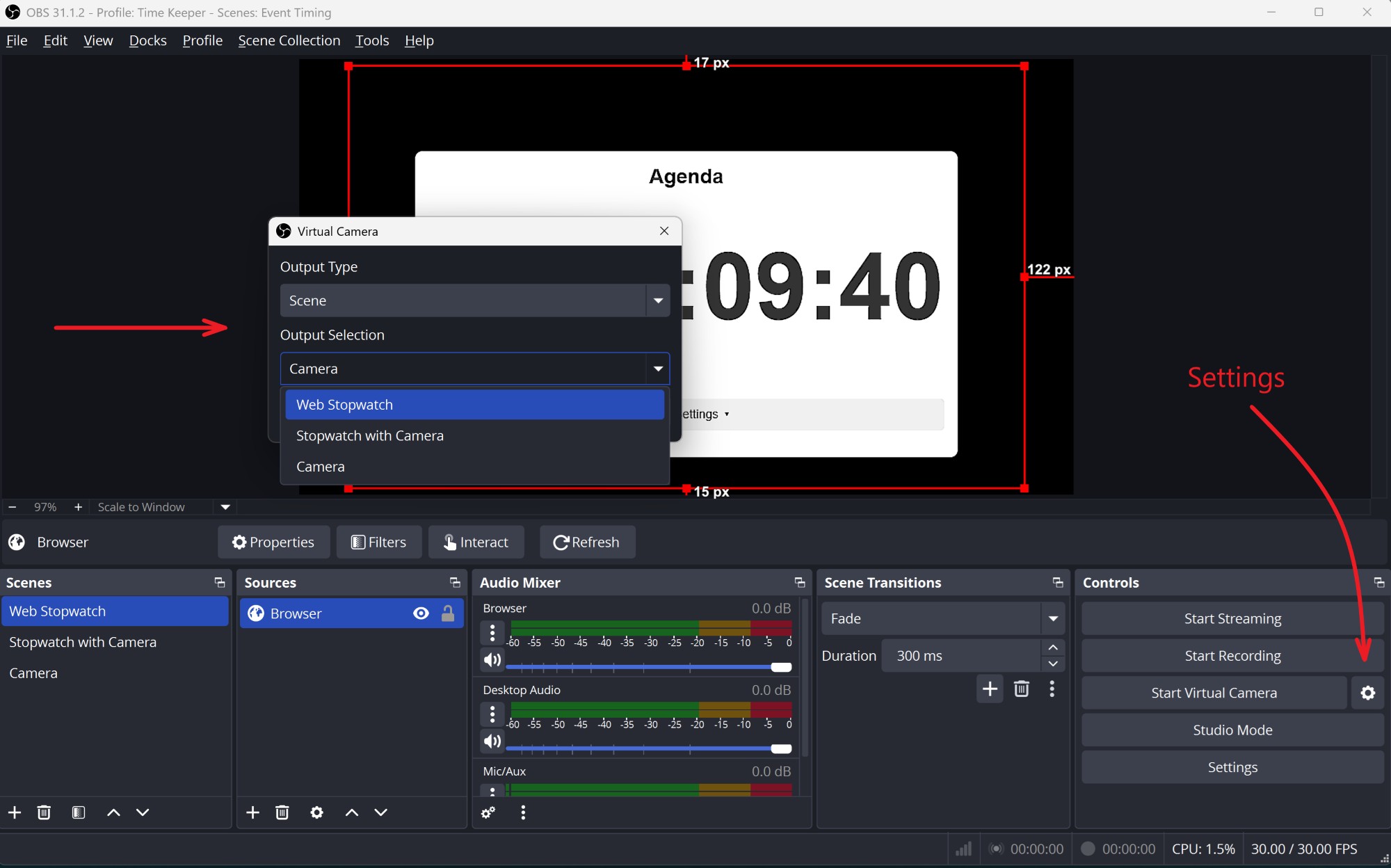Screen dimensions: 1391x868
Task: Add a new source with plus icon
Action: click(x=253, y=812)
